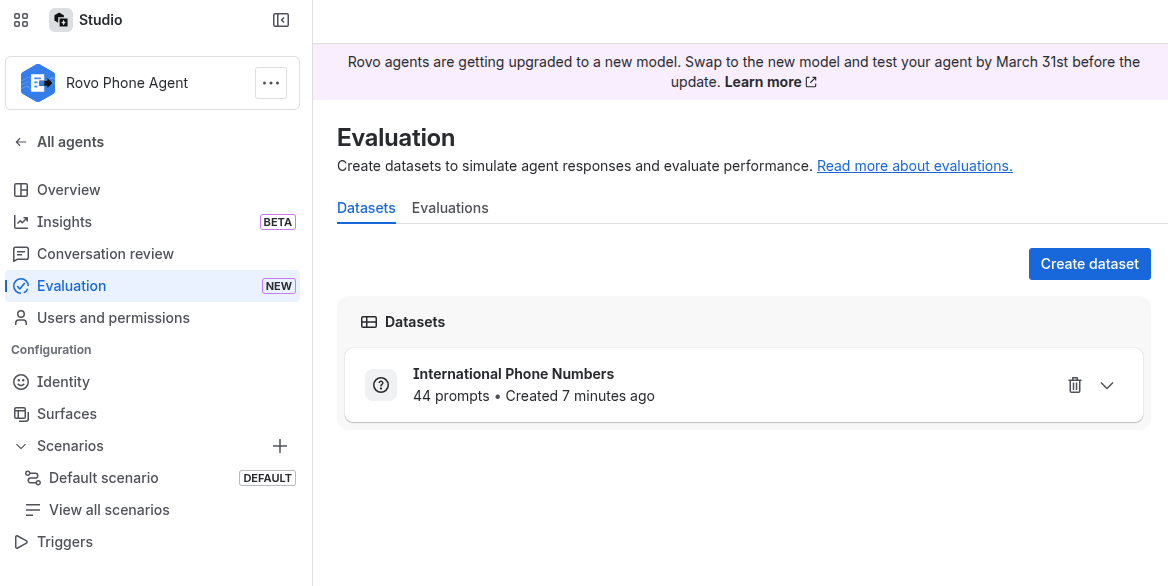Click the NEW badge beside Evaluation
The width and height of the screenshot is (1168, 586).
tap(279, 286)
